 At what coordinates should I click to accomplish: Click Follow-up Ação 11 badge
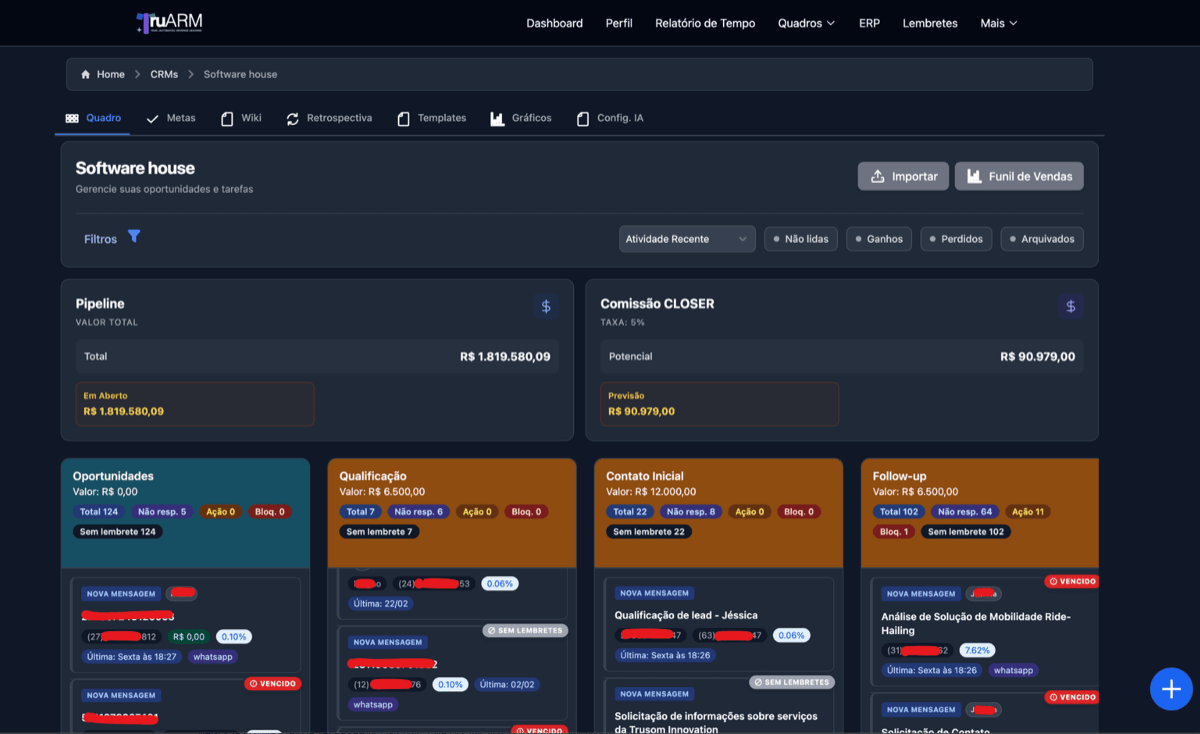pyautogui.click(x=1028, y=512)
